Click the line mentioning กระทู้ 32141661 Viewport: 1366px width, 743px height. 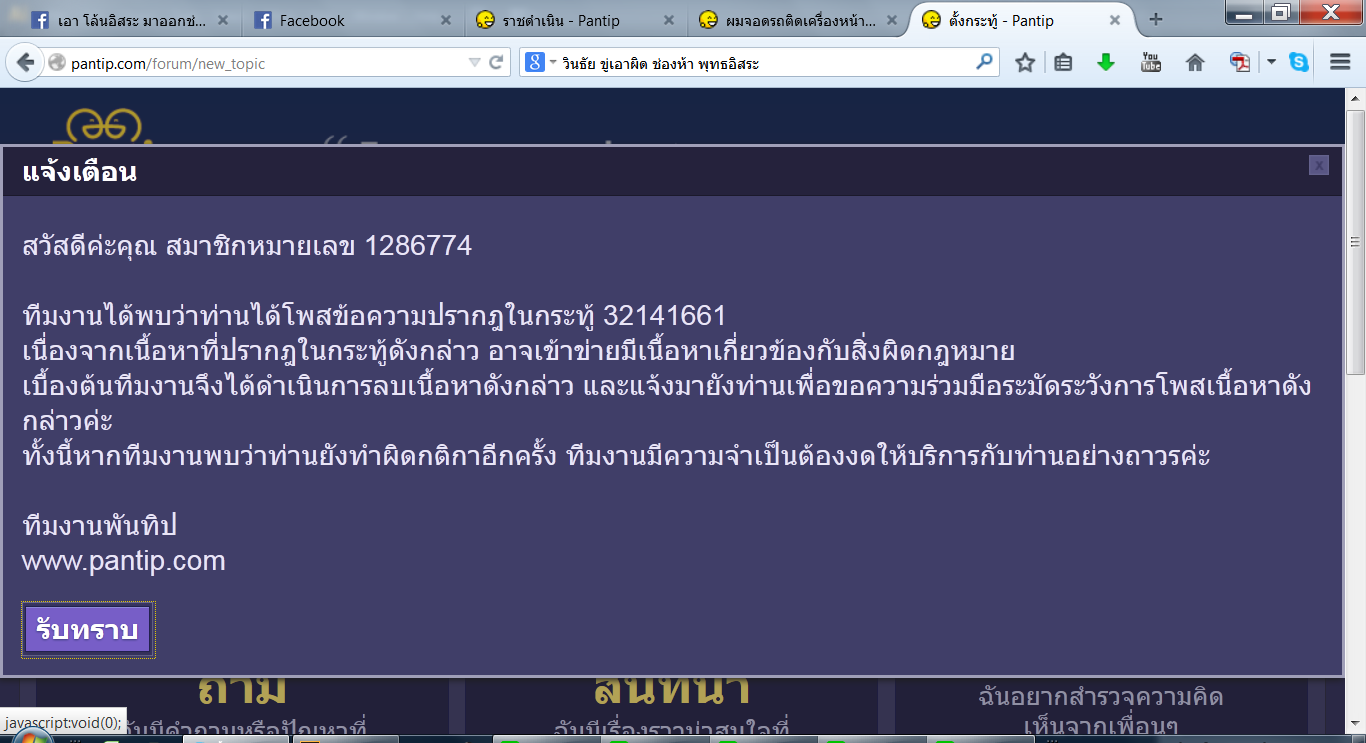[x=374, y=316]
